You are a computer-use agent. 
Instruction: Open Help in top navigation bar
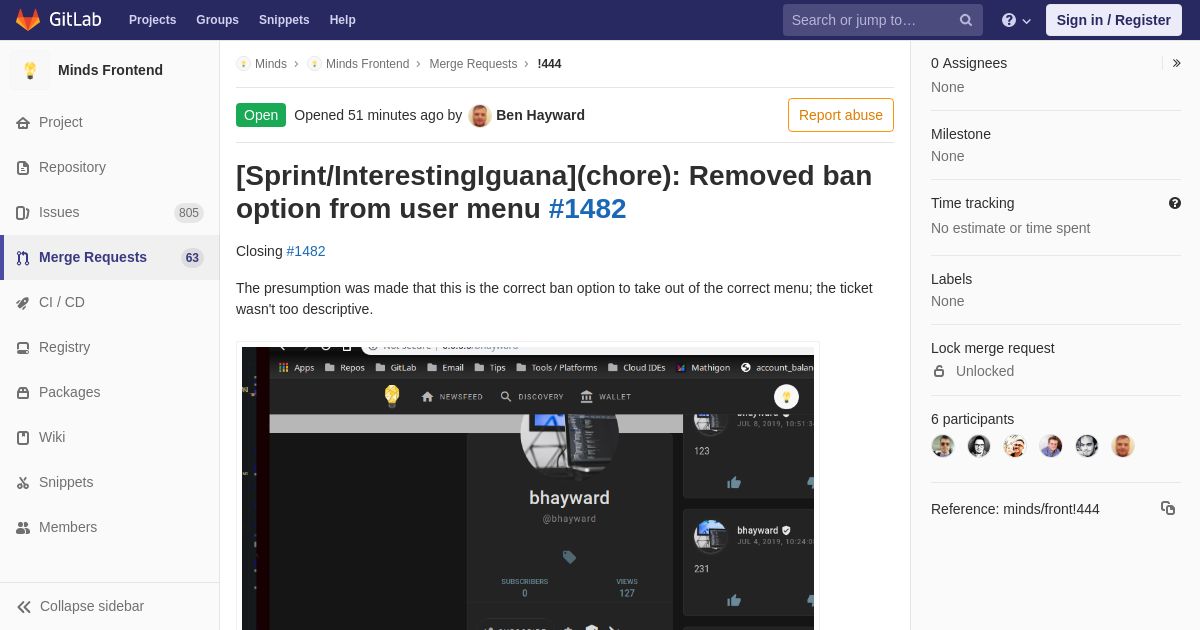343,20
